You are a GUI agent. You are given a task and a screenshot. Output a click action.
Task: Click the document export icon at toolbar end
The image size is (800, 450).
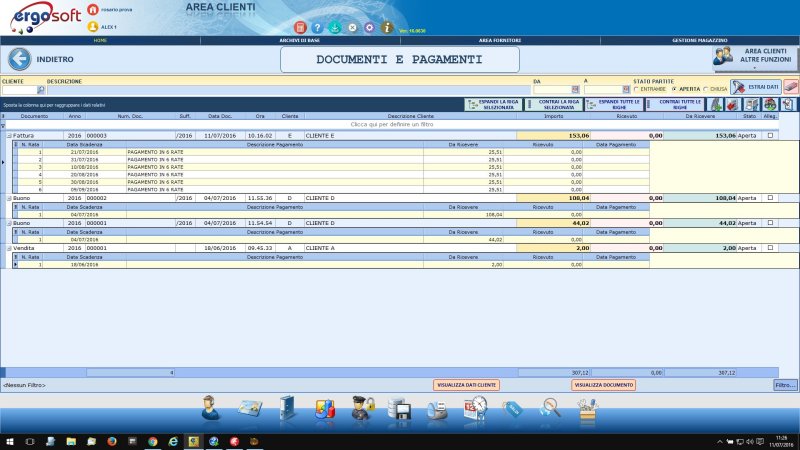coord(788,105)
